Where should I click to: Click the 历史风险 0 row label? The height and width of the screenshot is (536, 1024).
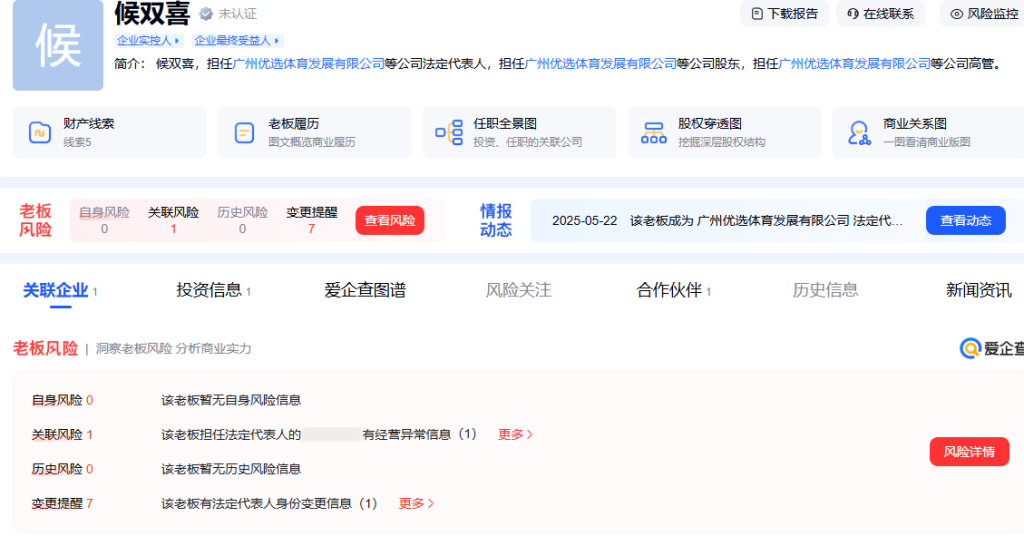(x=62, y=469)
